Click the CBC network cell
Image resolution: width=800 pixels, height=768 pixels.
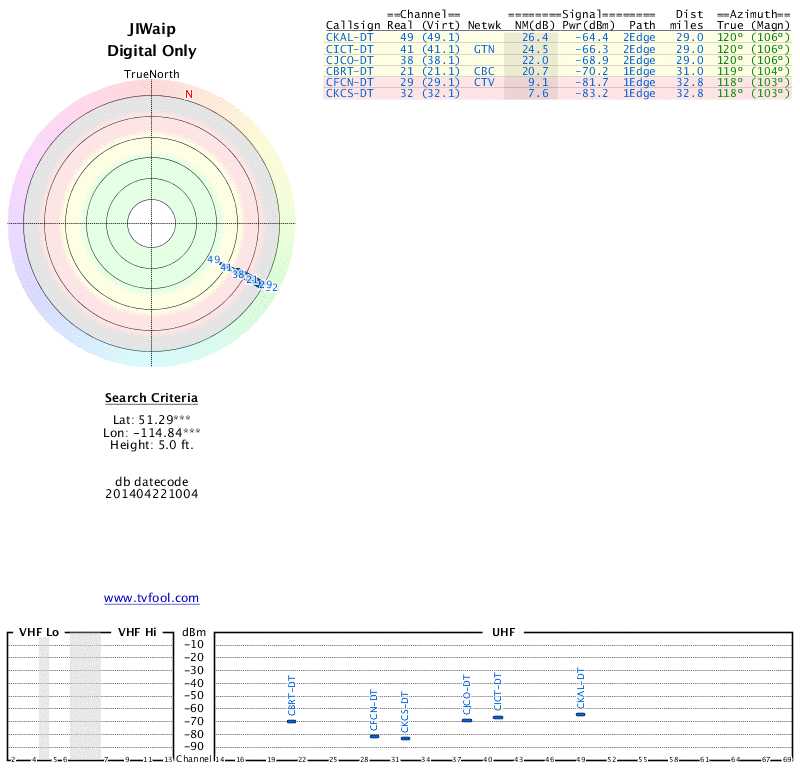tap(484, 71)
